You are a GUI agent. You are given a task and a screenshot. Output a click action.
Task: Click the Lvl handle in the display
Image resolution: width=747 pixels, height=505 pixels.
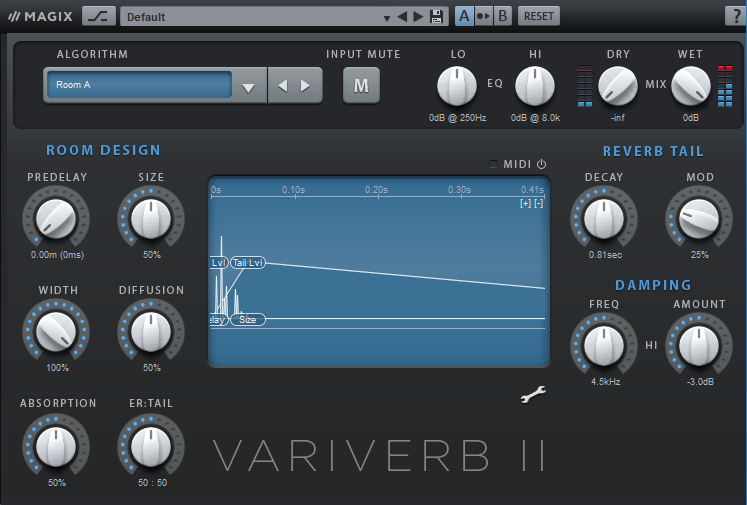coord(219,263)
